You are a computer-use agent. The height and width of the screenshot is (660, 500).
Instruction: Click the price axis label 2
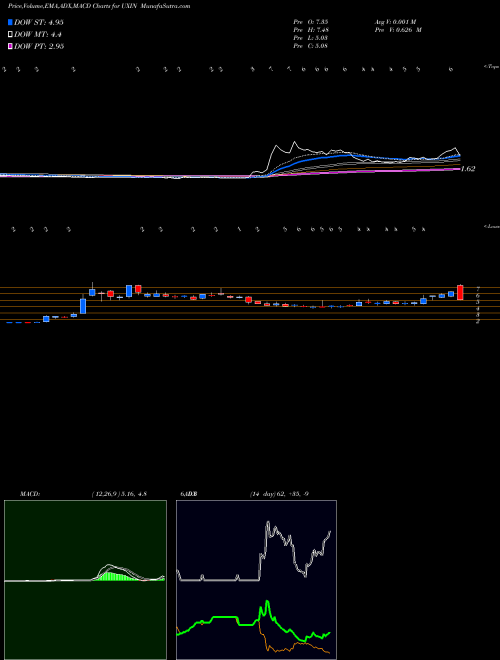(x=478, y=321)
